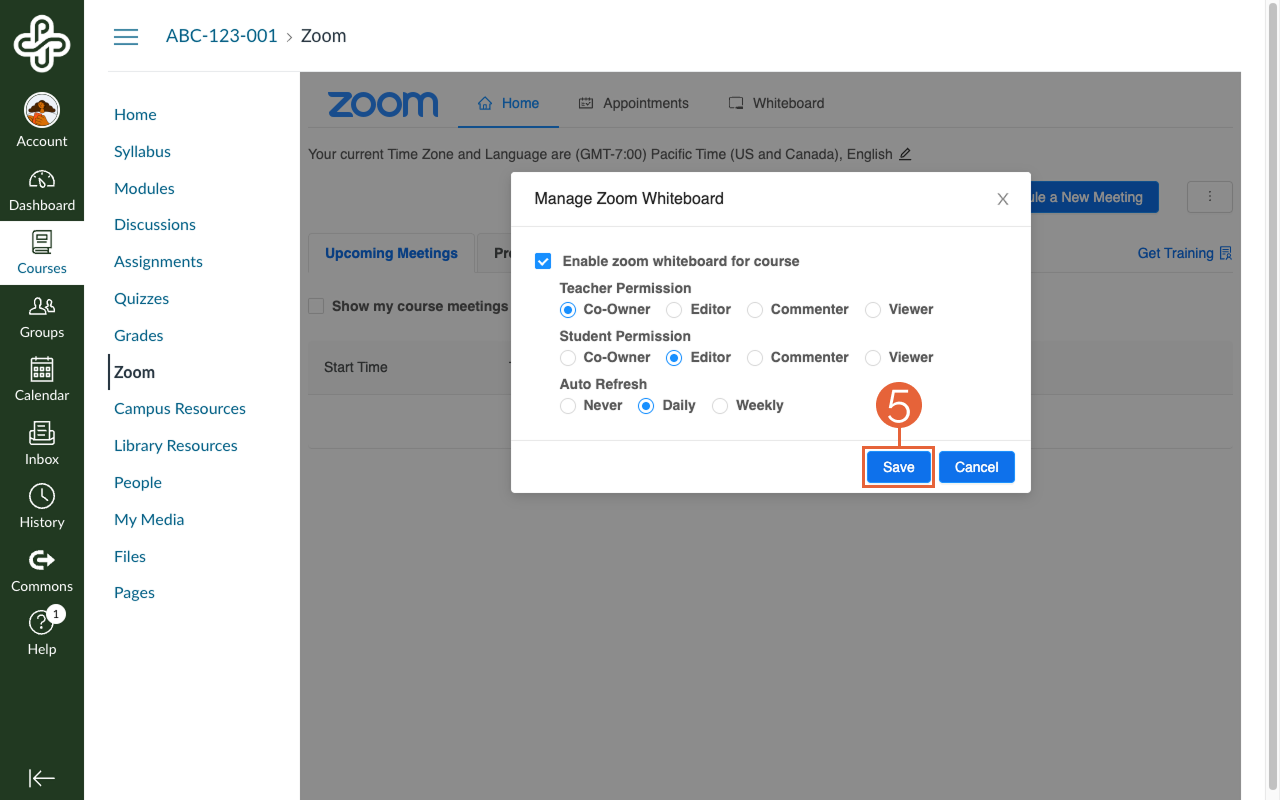
Task: Click Schedule a New Meeting button
Action: [1094, 197]
